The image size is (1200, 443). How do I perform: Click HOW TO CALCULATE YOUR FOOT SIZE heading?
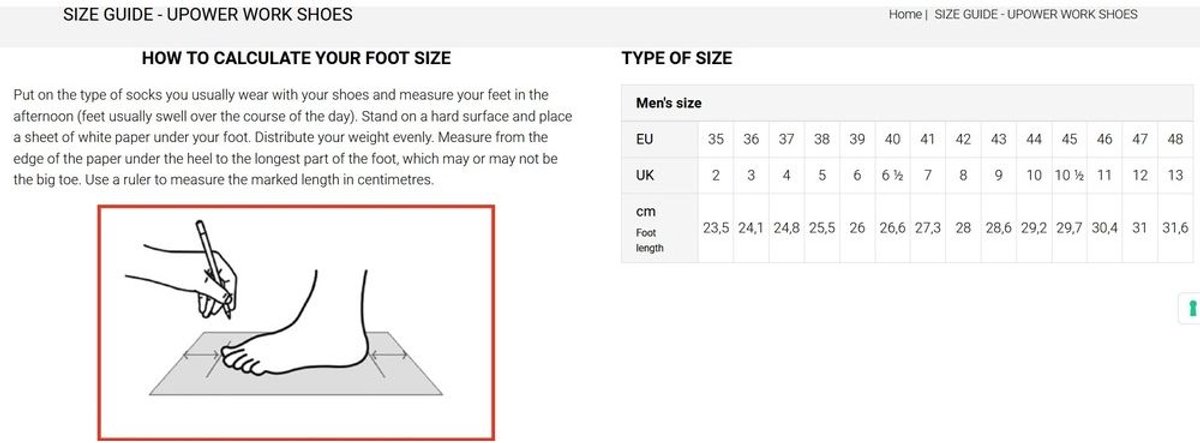click(x=296, y=58)
